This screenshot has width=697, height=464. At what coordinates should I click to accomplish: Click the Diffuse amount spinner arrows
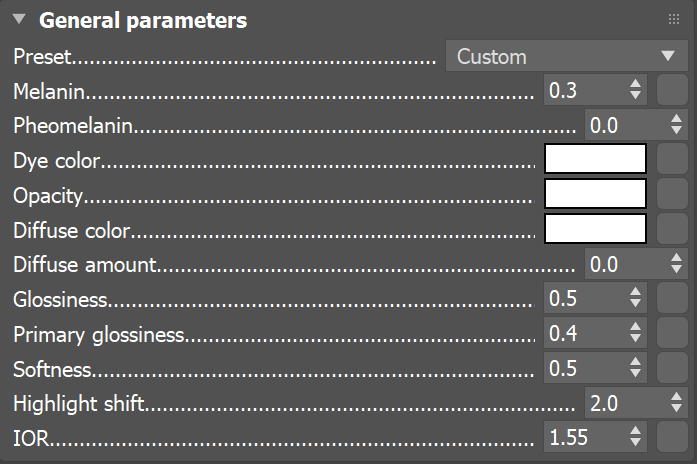(676, 264)
